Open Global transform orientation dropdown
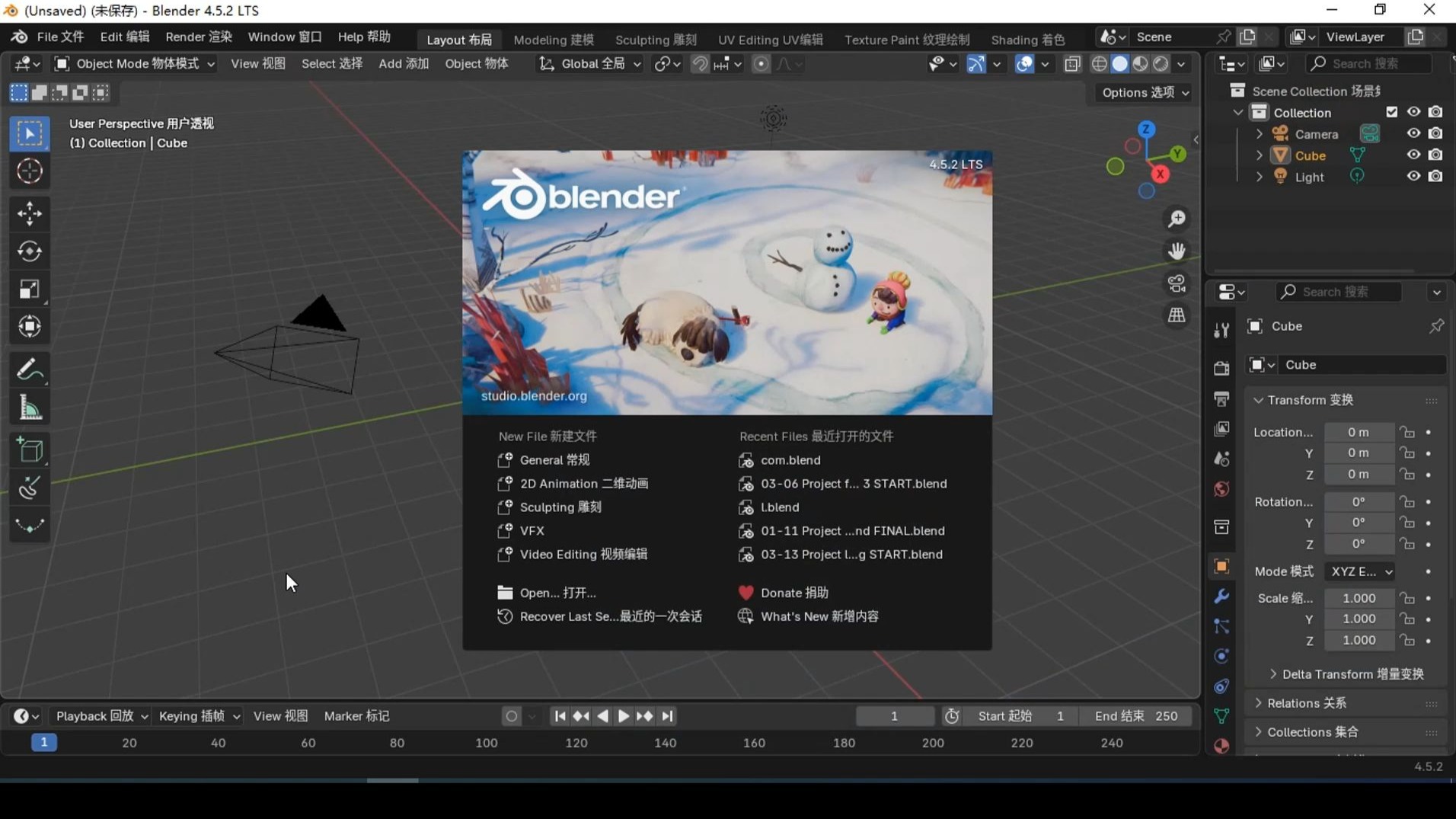Screen dimensions: 1456x819 (590, 64)
